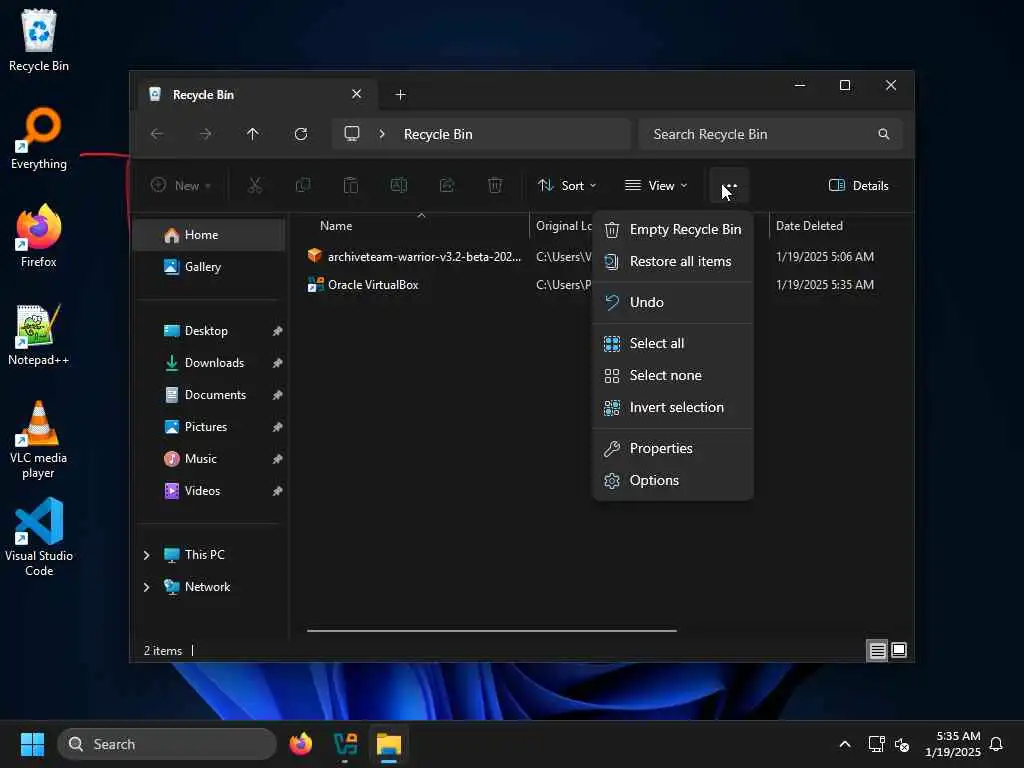The height and width of the screenshot is (768, 1024).
Task: Show hidden tray icons chevron
Action: [844, 744]
